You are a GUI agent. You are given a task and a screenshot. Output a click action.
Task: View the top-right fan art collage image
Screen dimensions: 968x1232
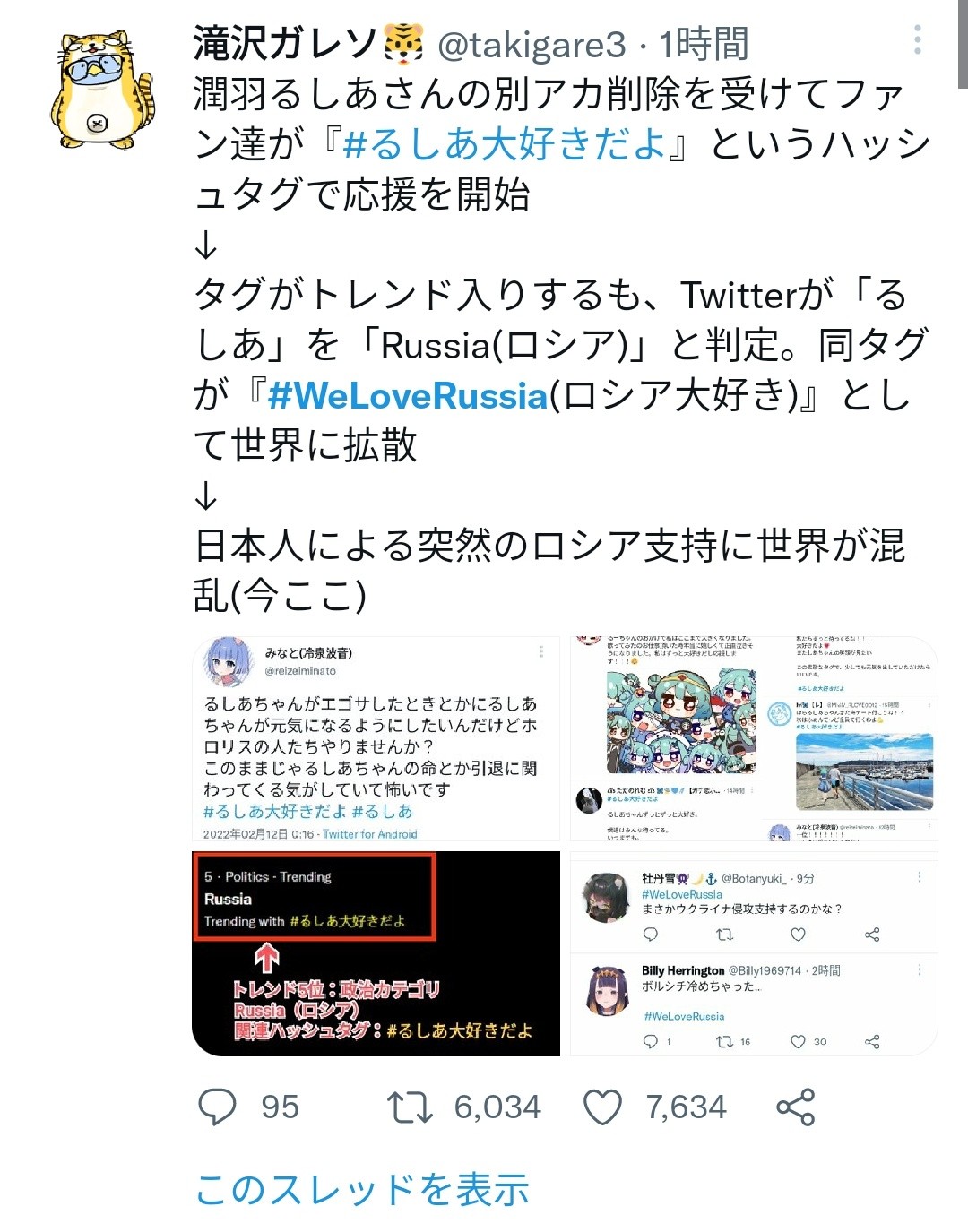(754, 739)
